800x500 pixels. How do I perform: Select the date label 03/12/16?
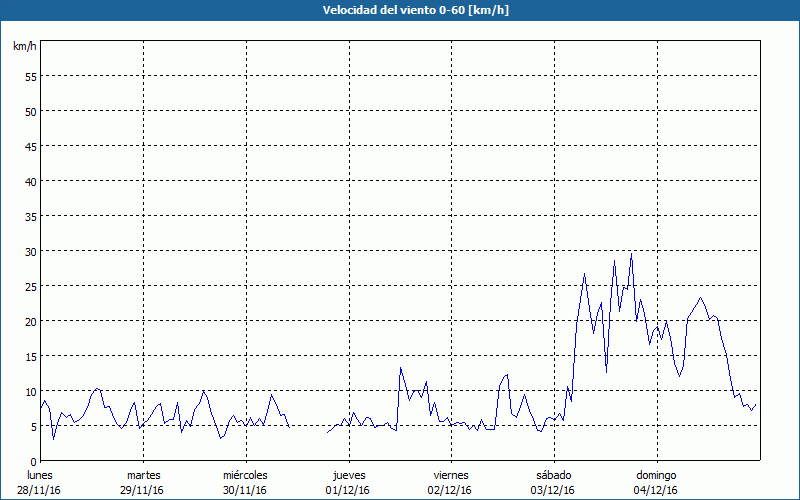[553, 490]
